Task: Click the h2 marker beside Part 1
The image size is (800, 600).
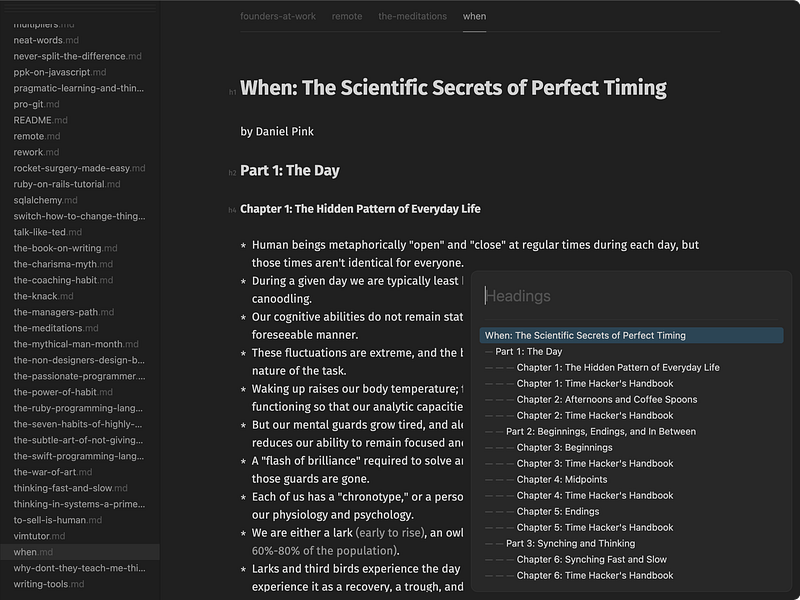Action: click(x=232, y=173)
